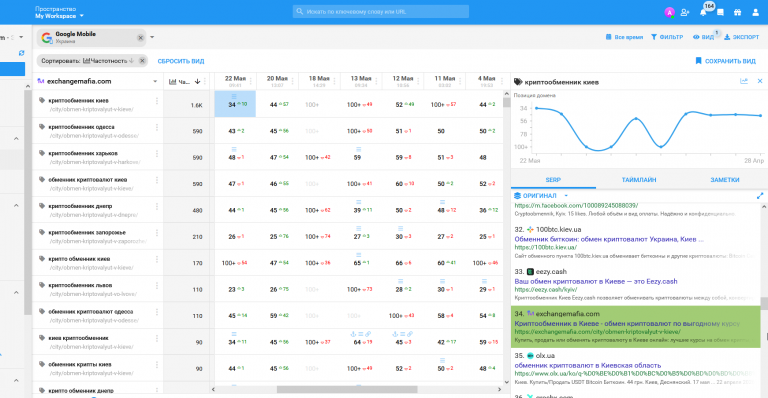Open three-dot menu for криптообменник днепр row
This screenshot has height=398, width=768.
coord(157,207)
